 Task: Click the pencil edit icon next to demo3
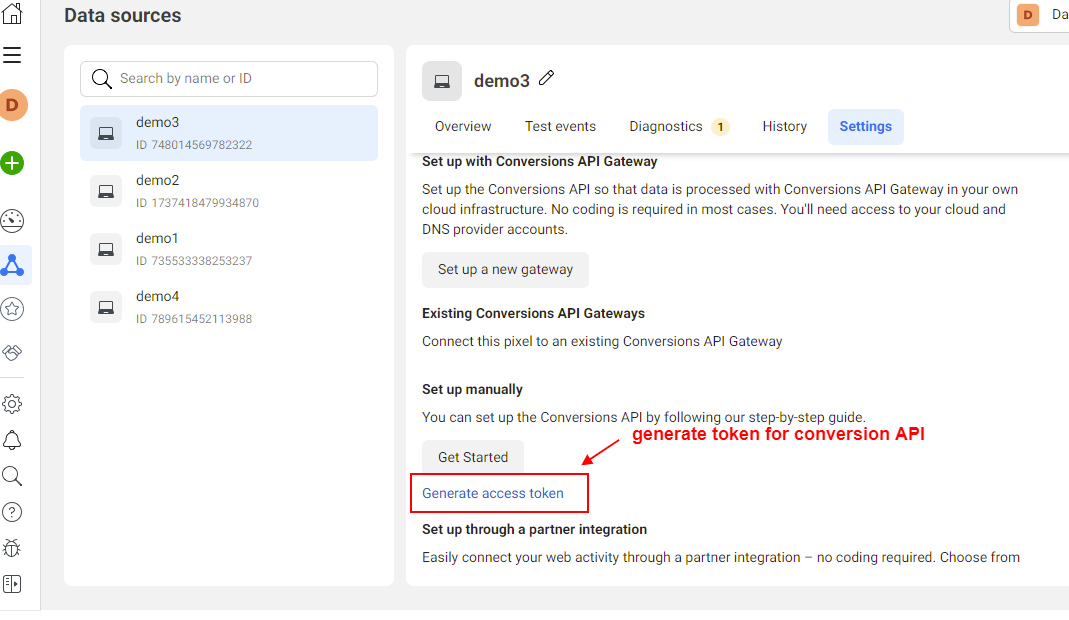point(547,78)
